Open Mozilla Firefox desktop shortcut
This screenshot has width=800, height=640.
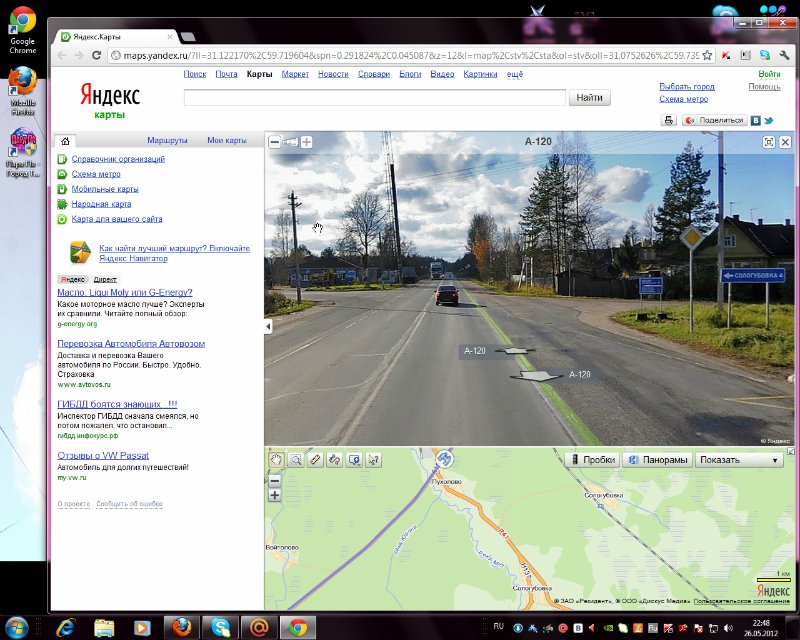pos(22,90)
